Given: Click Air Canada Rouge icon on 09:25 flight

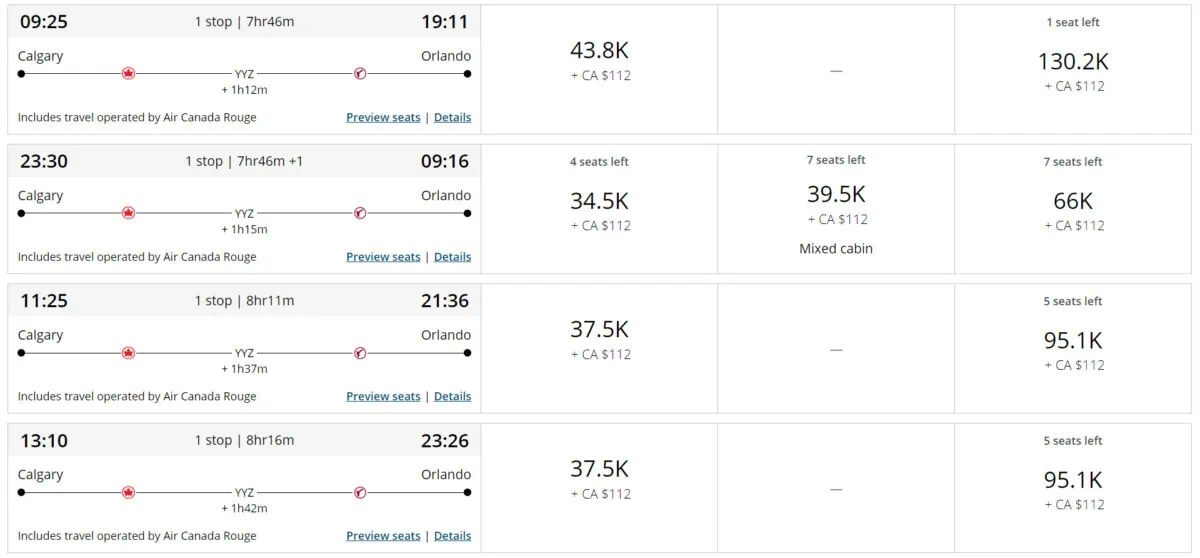Looking at the screenshot, I should click(x=360, y=73).
